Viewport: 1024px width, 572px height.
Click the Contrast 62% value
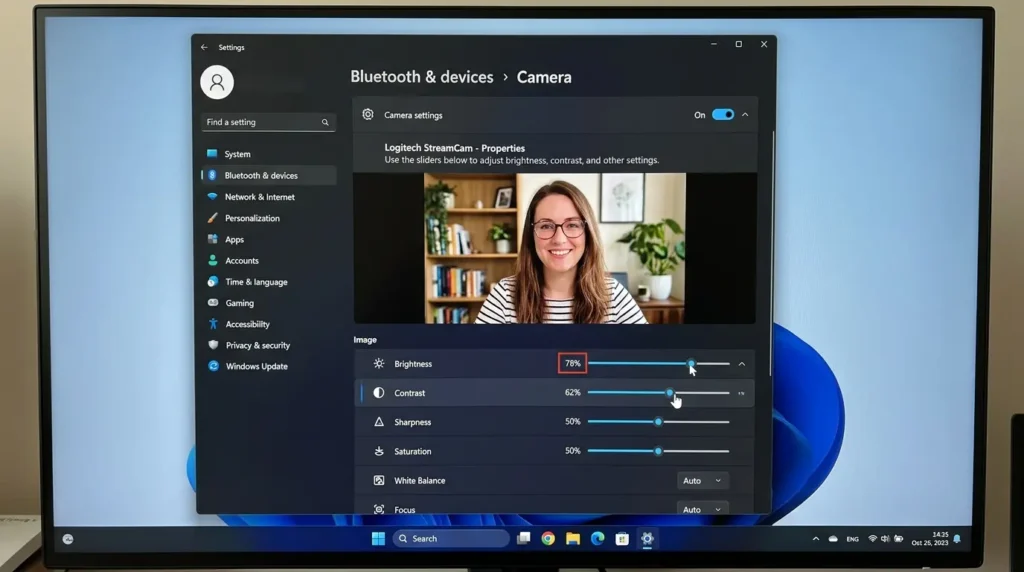coord(573,392)
